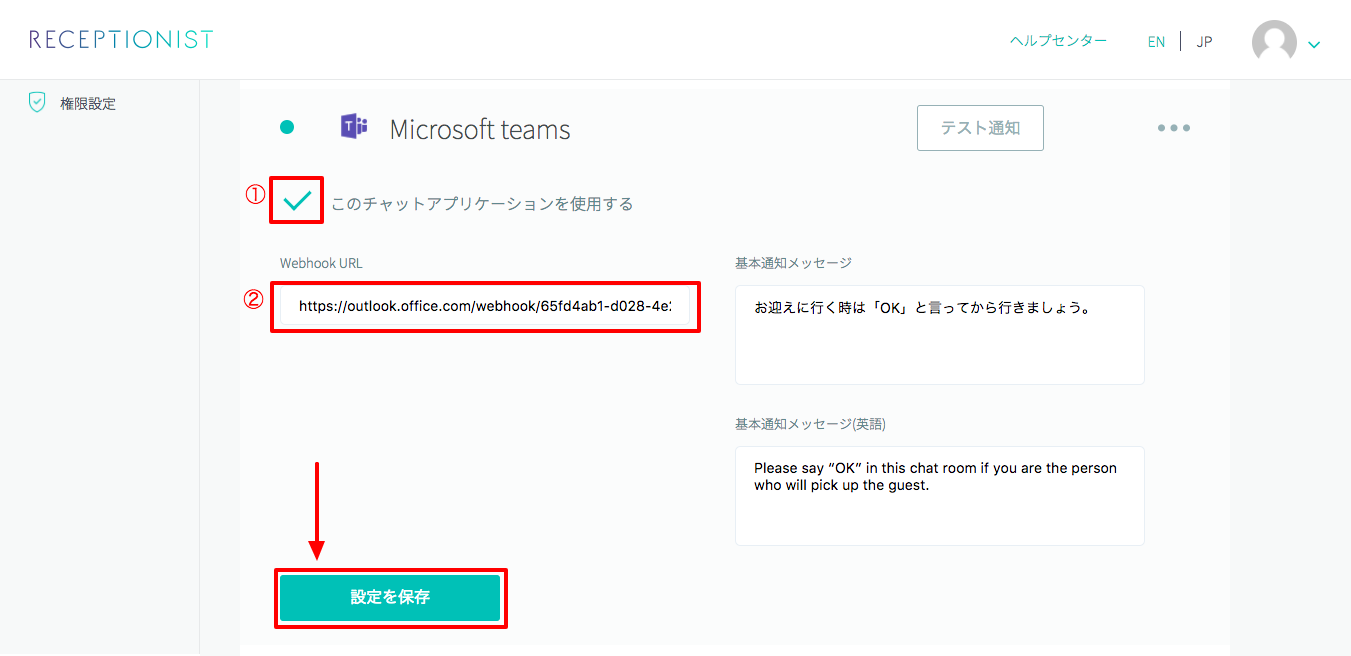Image resolution: width=1351 pixels, height=656 pixels.
Task: Click the user avatar icon
Action: point(1274,42)
